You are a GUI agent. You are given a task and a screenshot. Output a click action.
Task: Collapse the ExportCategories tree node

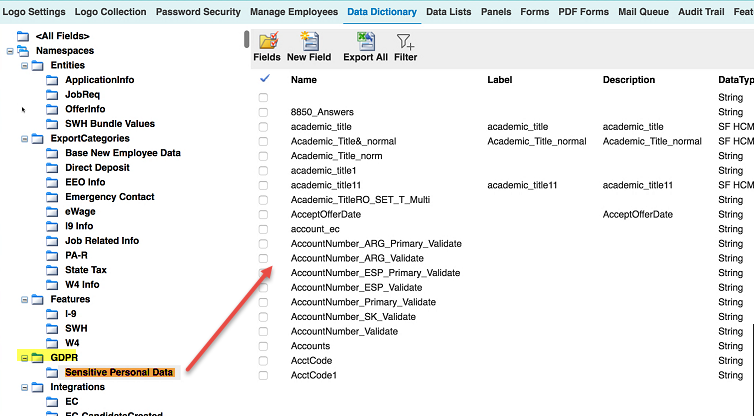[x=25, y=139]
